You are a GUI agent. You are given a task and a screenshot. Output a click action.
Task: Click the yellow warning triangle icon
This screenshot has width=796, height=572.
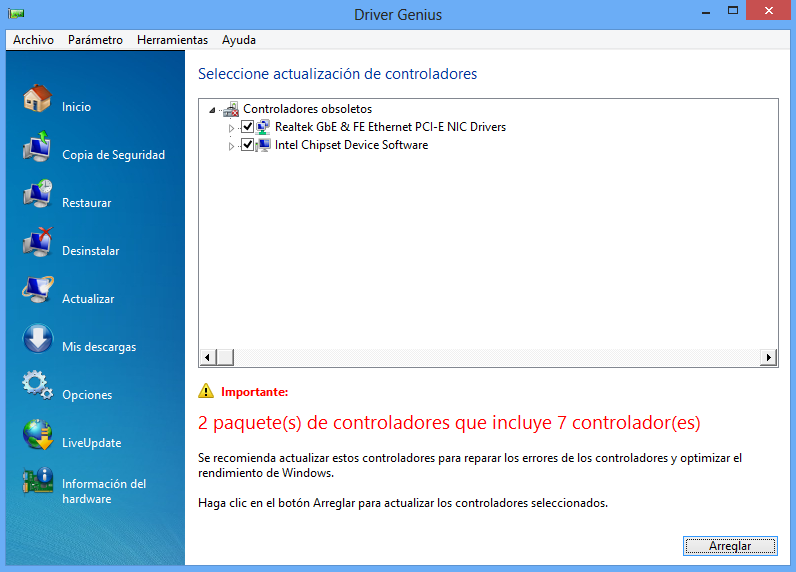tap(206, 391)
